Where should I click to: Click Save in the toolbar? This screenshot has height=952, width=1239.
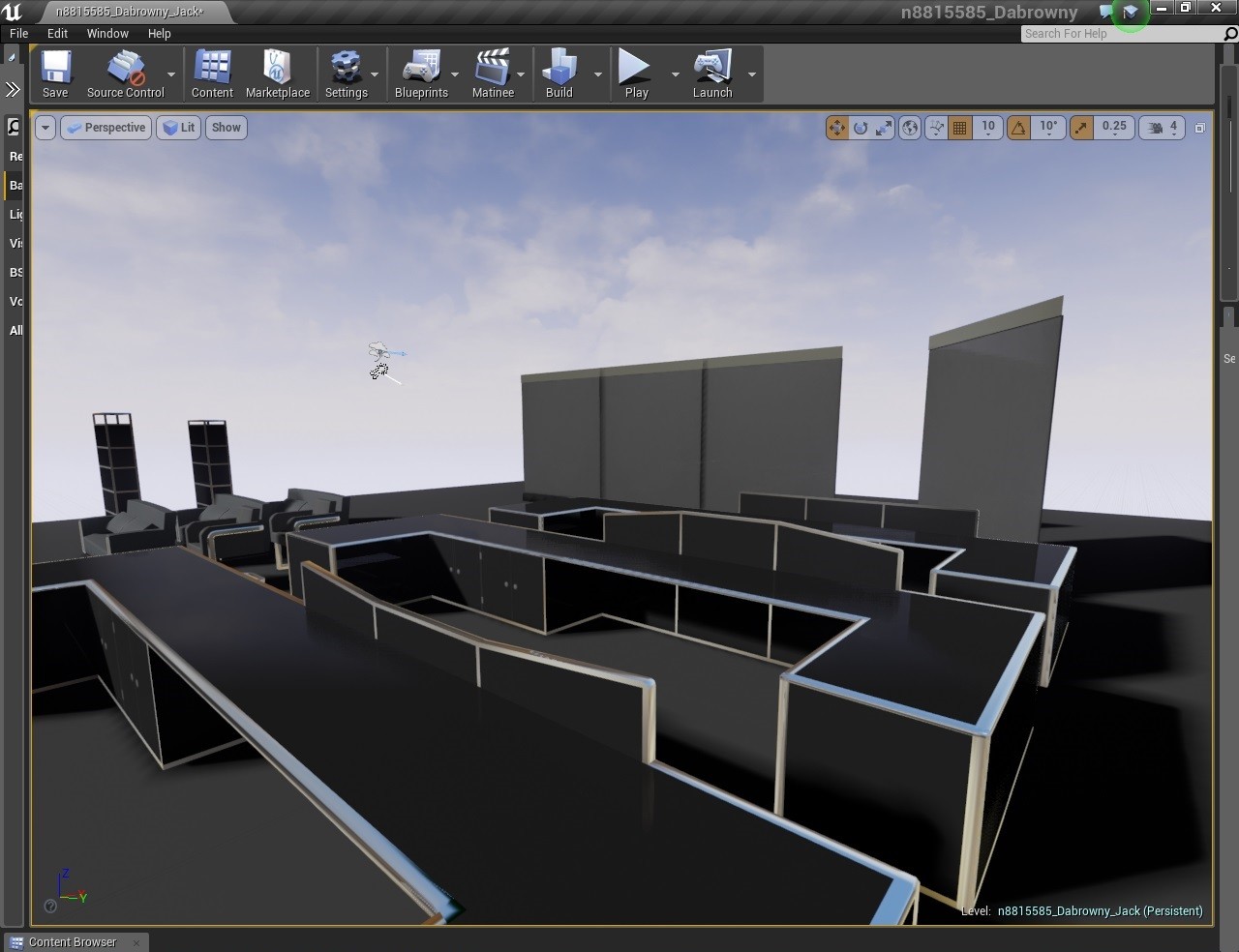pyautogui.click(x=55, y=73)
